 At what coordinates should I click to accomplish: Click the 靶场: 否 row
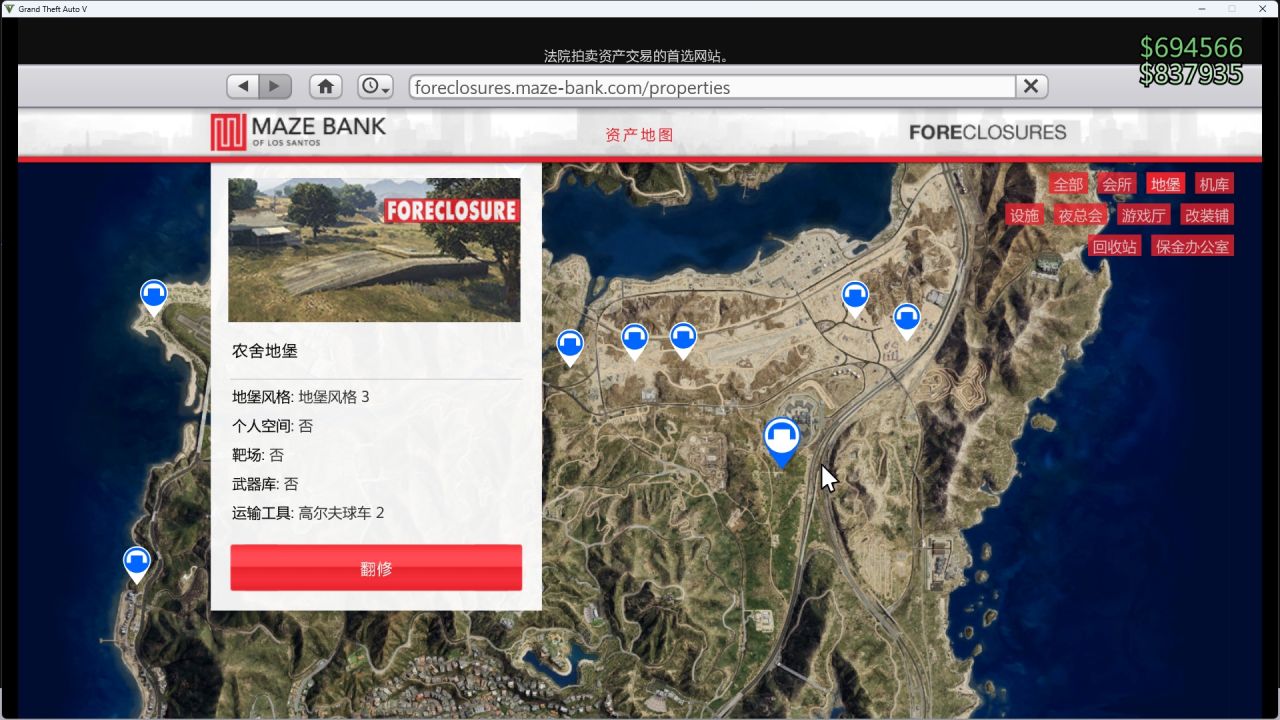258,455
